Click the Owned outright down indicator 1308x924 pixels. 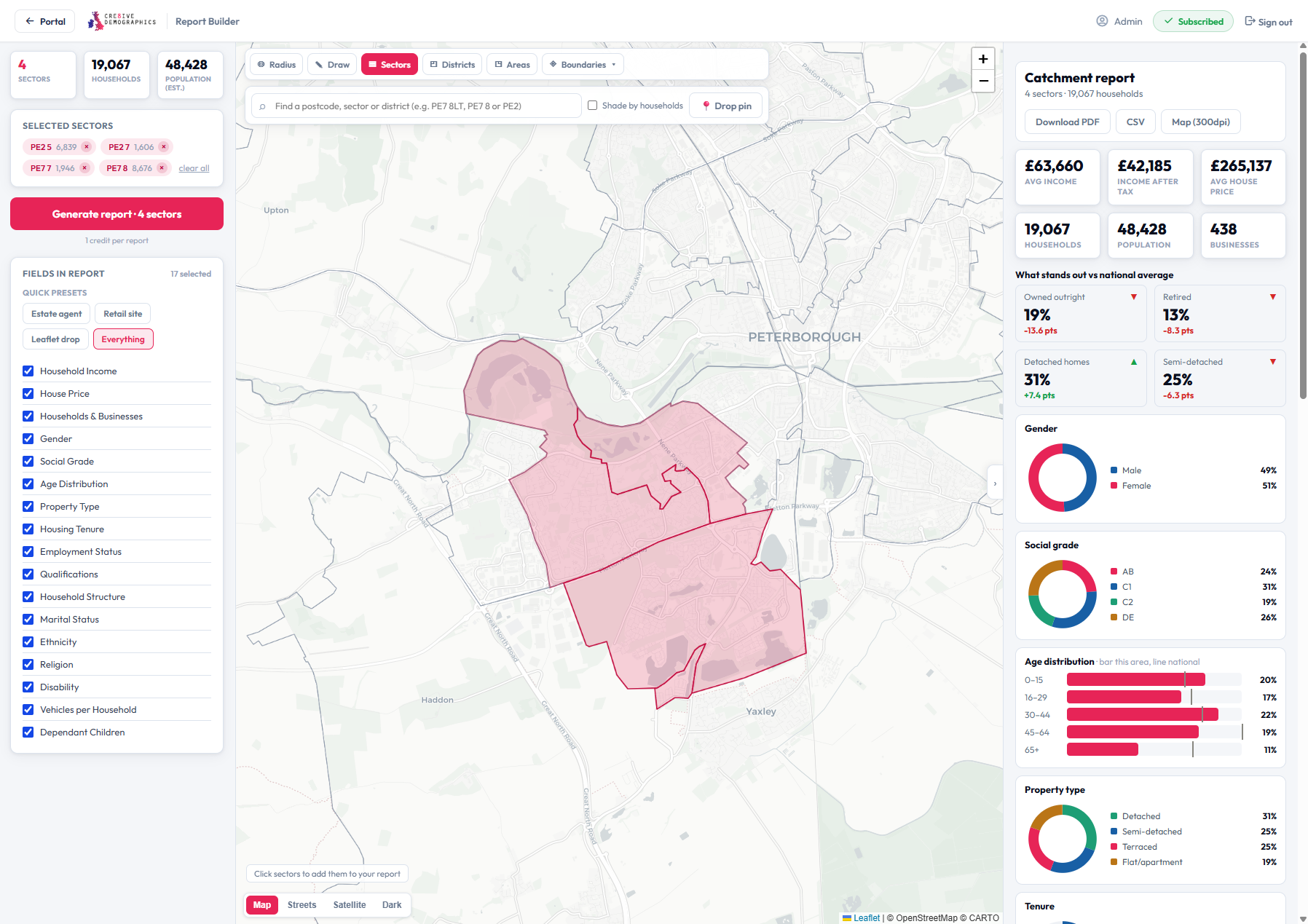1134,297
